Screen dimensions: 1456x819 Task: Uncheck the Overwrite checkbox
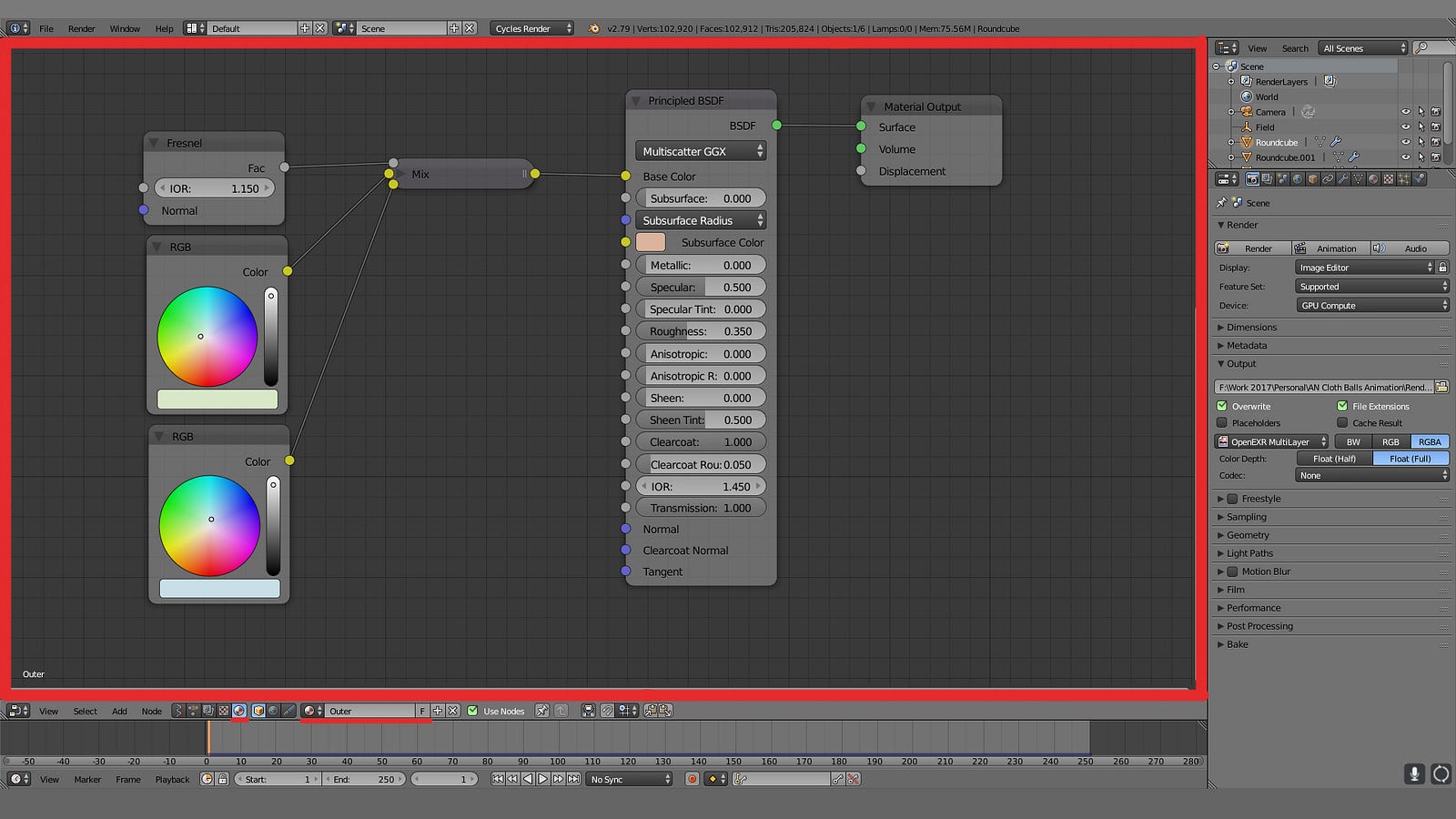[x=1222, y=407]
